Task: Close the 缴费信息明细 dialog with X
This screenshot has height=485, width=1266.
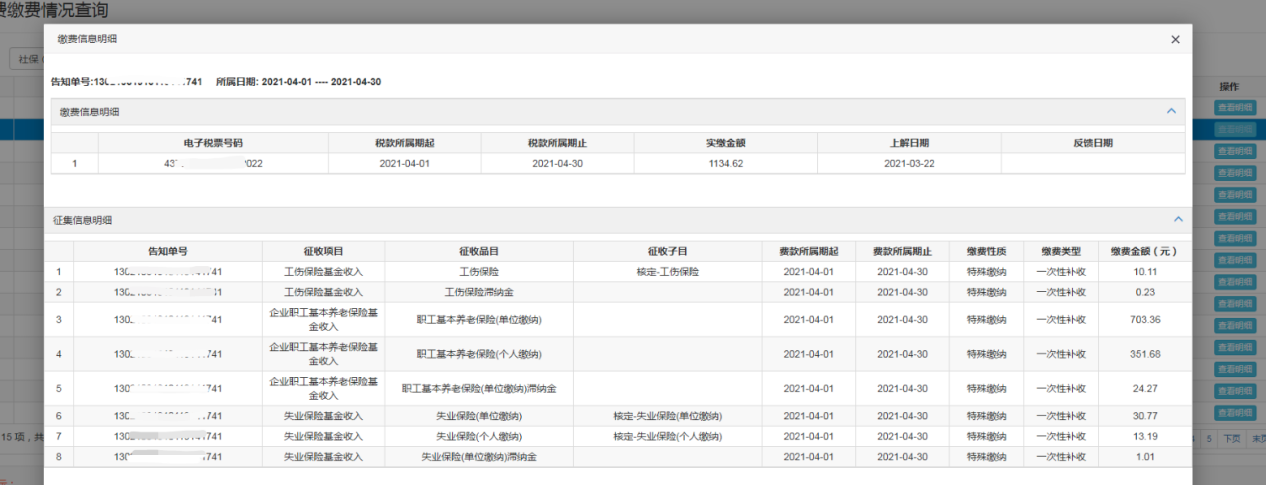Action: click(1175, 39)
